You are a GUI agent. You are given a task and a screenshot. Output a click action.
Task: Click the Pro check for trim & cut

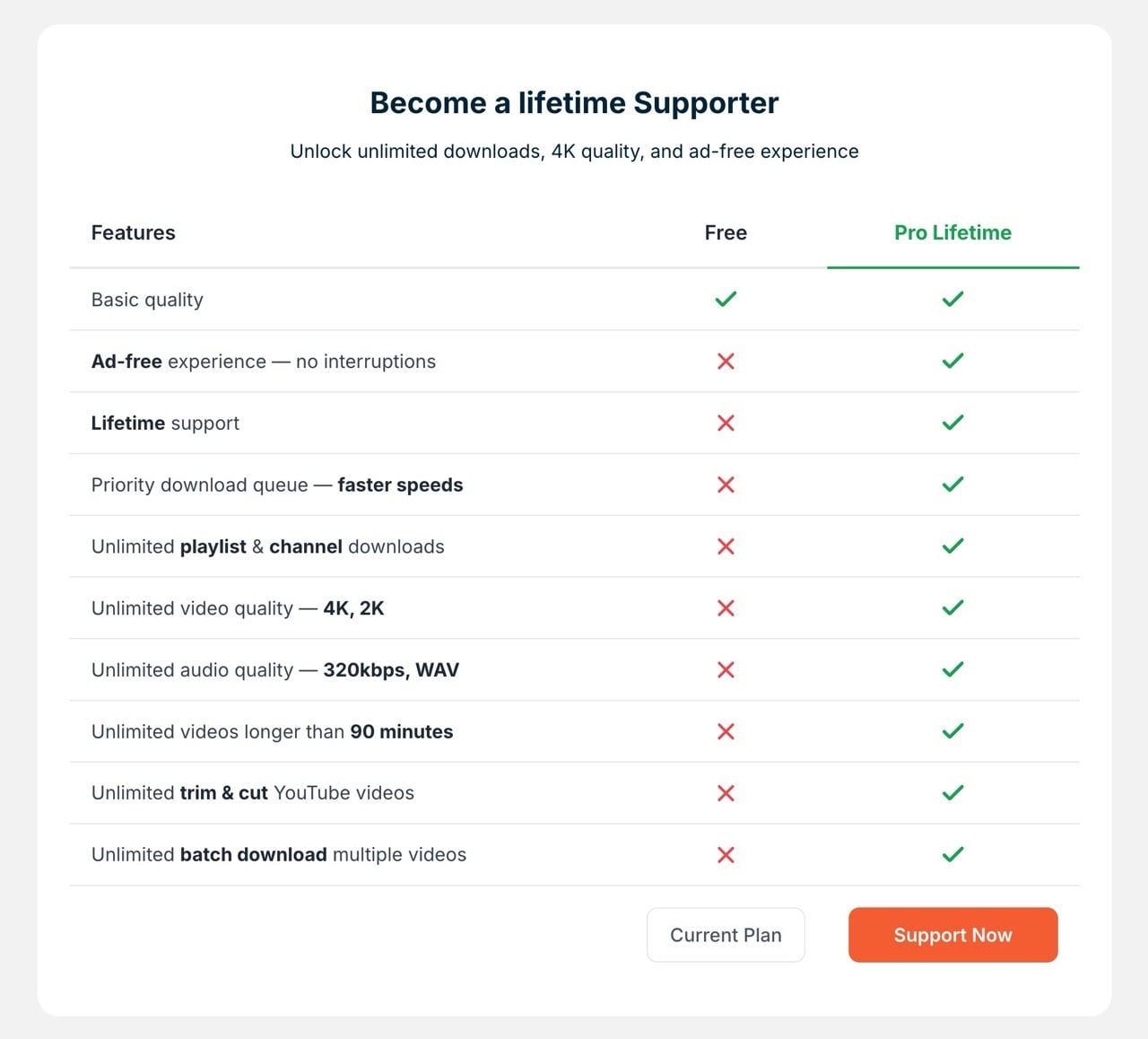952,793
